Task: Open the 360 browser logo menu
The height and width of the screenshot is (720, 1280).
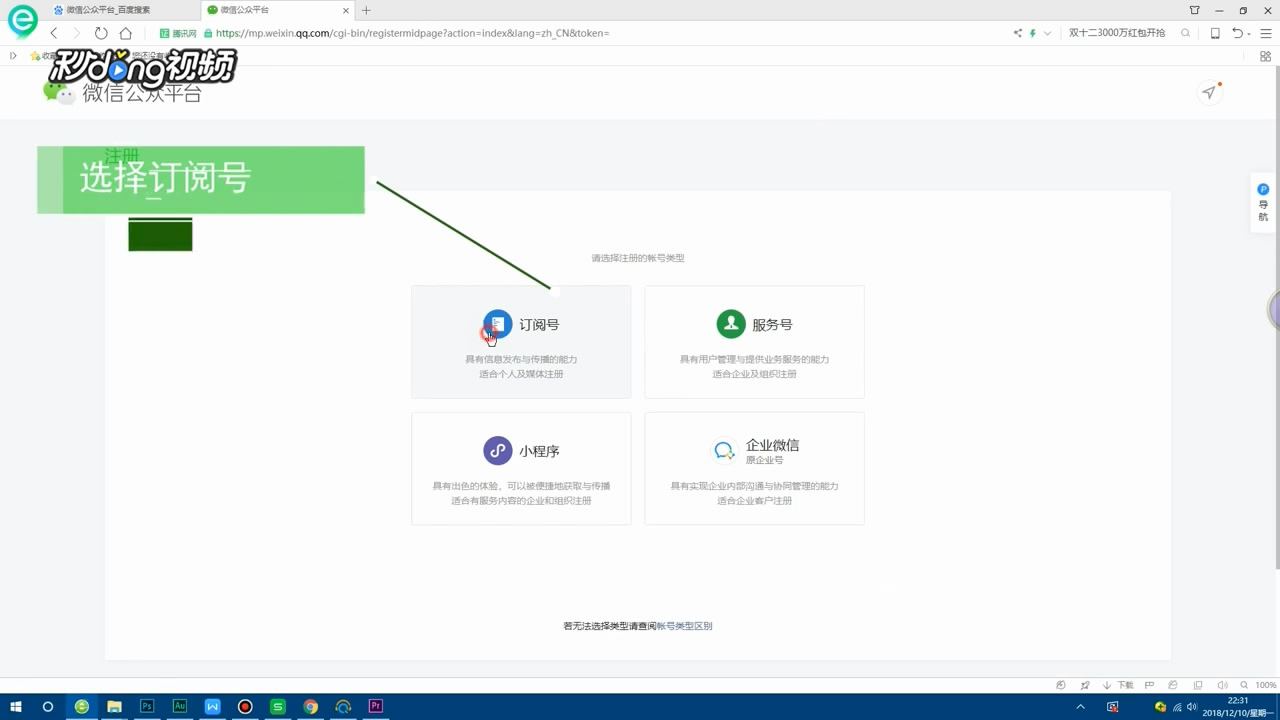Action: point(22,20)
